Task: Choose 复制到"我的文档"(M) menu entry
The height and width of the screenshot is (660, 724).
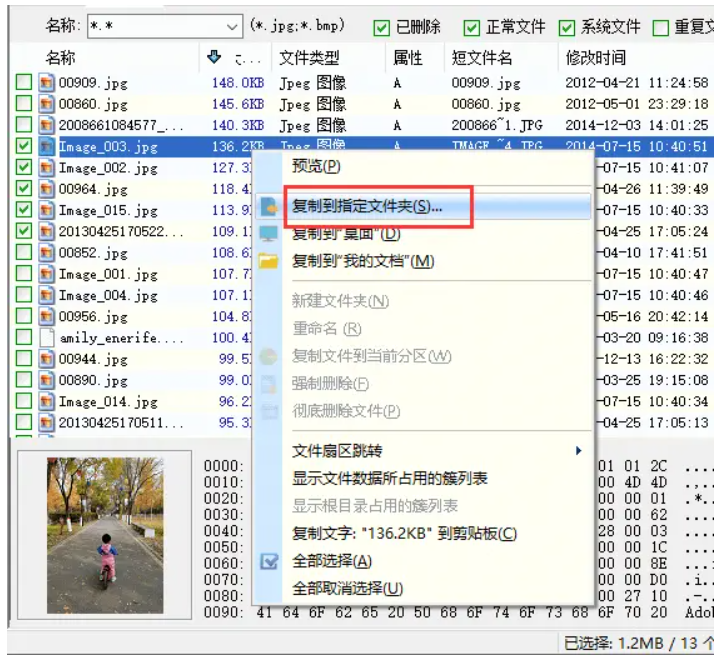Action: coord(363,261)
